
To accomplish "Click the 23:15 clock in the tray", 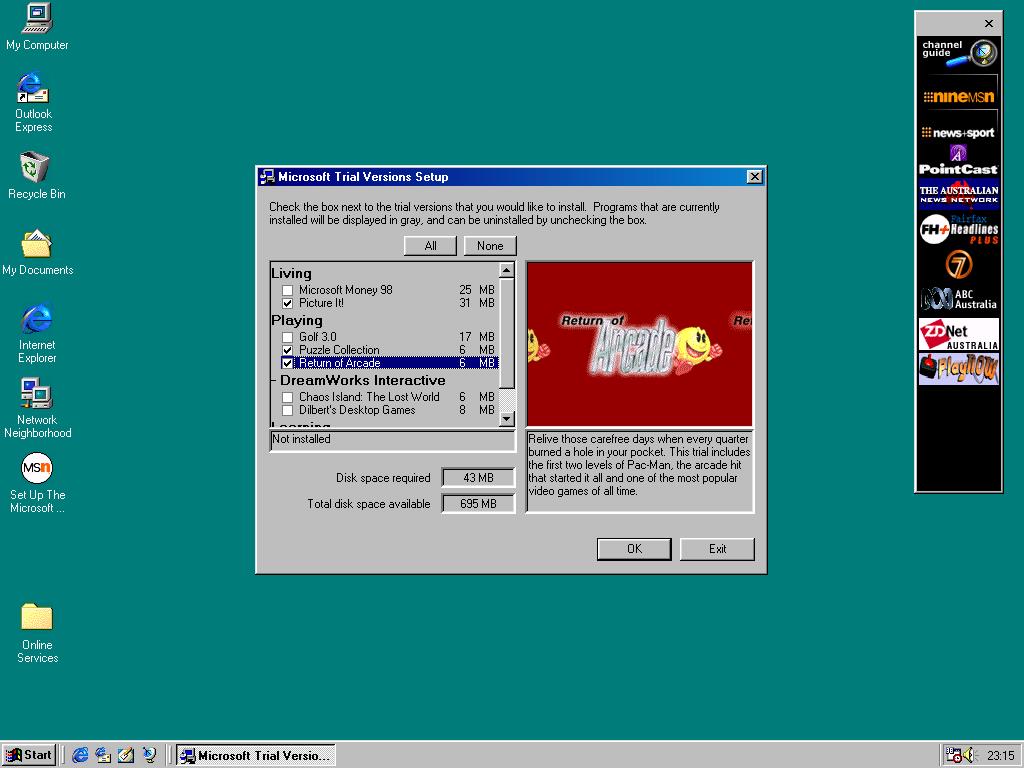I will click(x=1000, y=756).
